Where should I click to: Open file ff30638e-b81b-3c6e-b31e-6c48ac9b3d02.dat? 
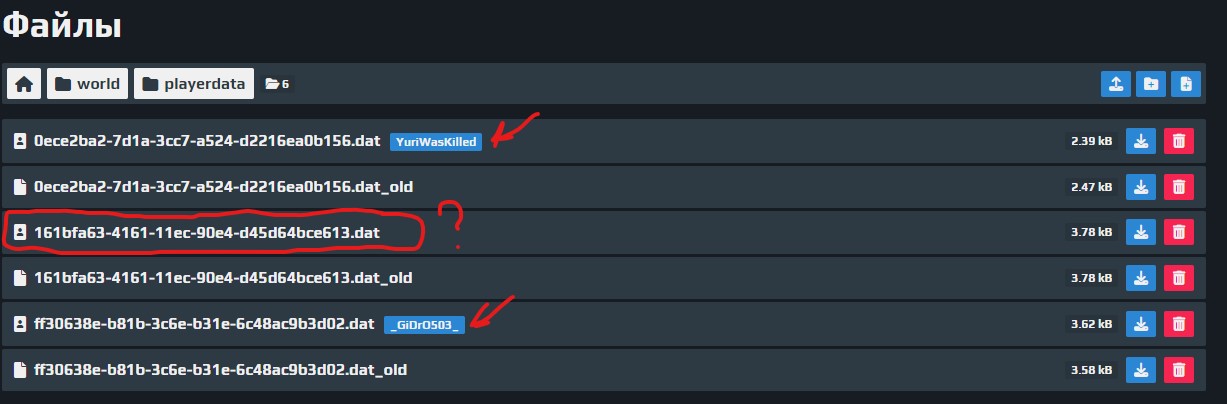point(204,324)
